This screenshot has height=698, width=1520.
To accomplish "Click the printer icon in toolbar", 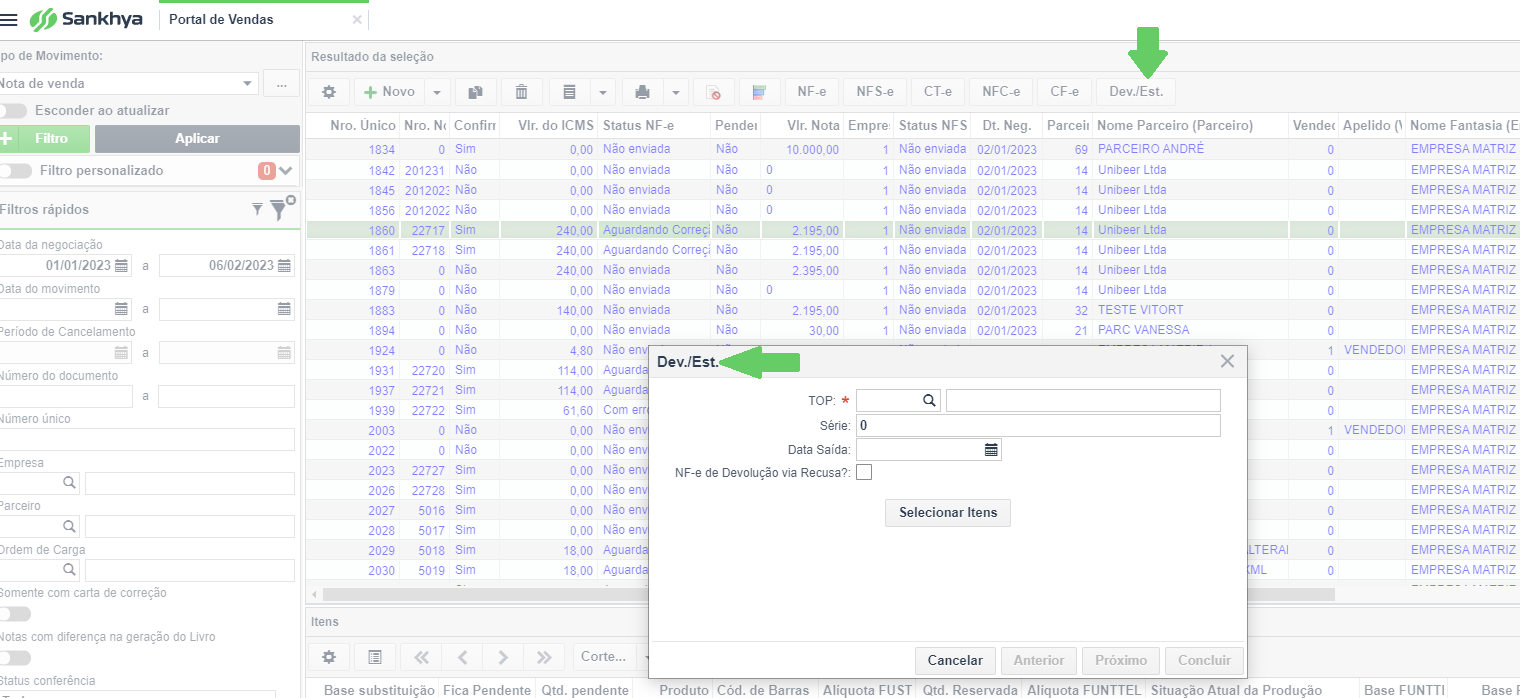I will (642, 92).
